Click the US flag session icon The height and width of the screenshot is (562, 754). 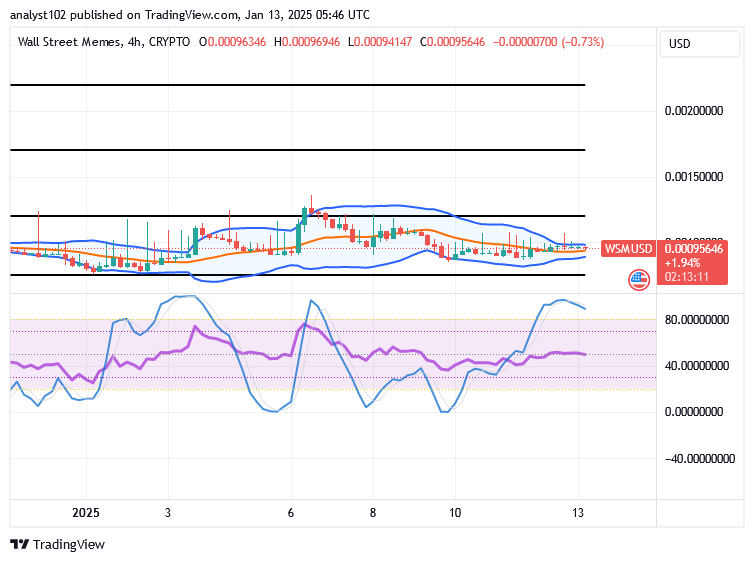click(x=639, y=280)
